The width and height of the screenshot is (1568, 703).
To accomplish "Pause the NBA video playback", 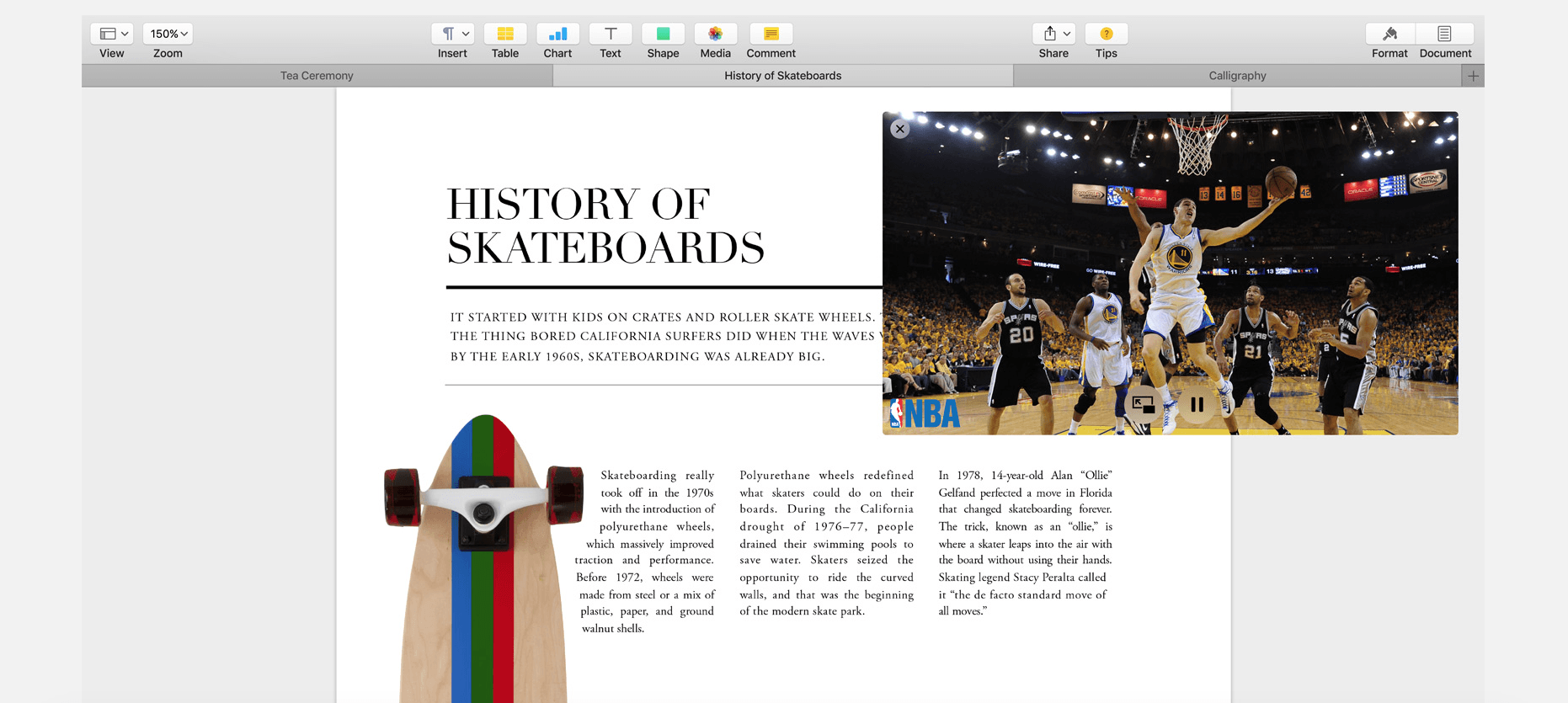I will coord(1197,405).
